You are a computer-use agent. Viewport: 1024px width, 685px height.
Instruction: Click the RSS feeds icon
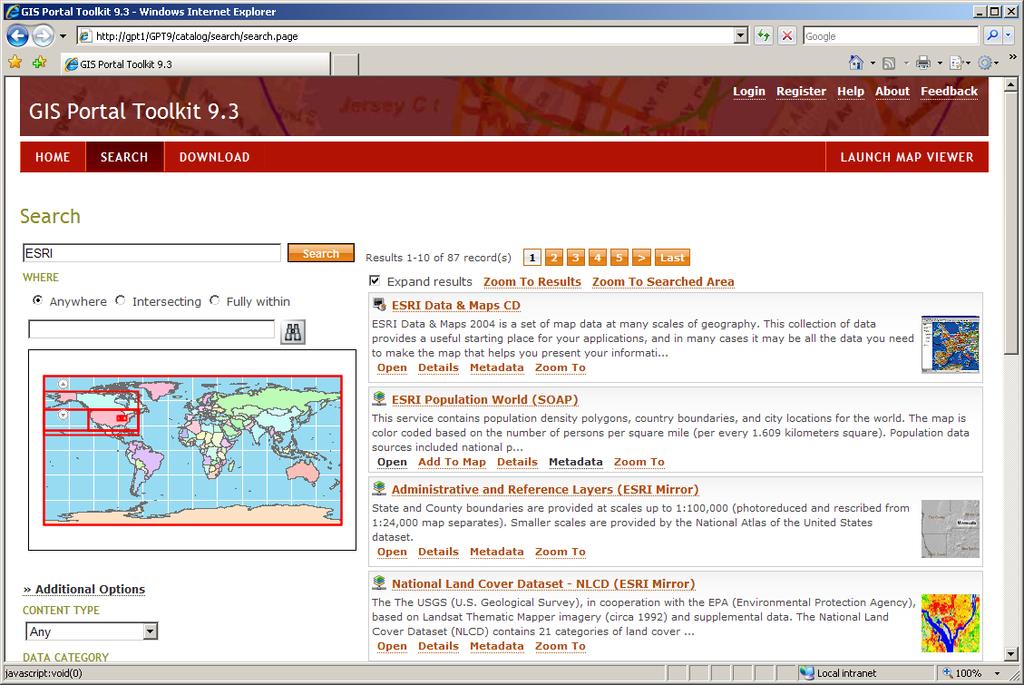point(889,63)
